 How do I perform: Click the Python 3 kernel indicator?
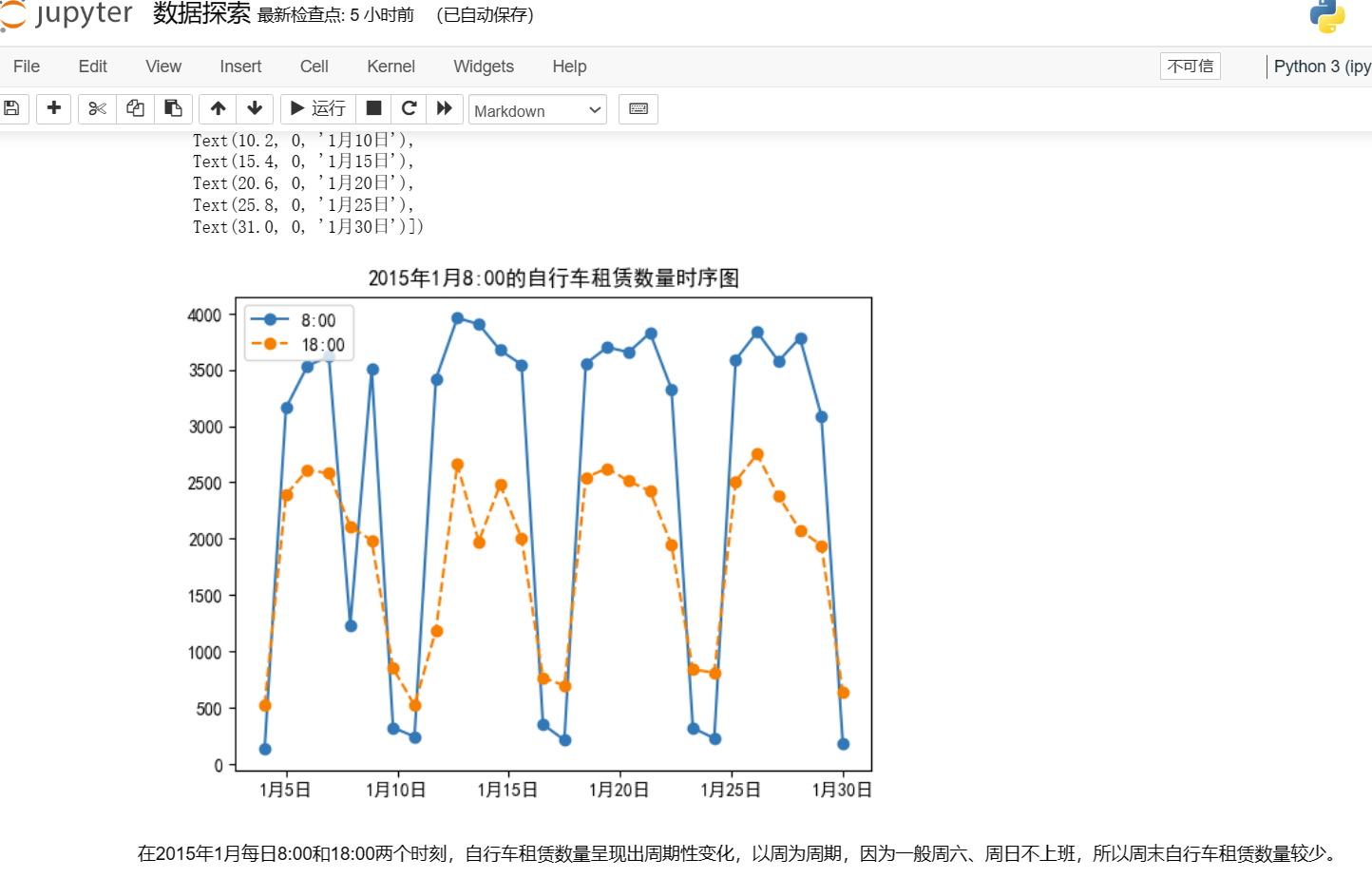tap(1322, 67)
